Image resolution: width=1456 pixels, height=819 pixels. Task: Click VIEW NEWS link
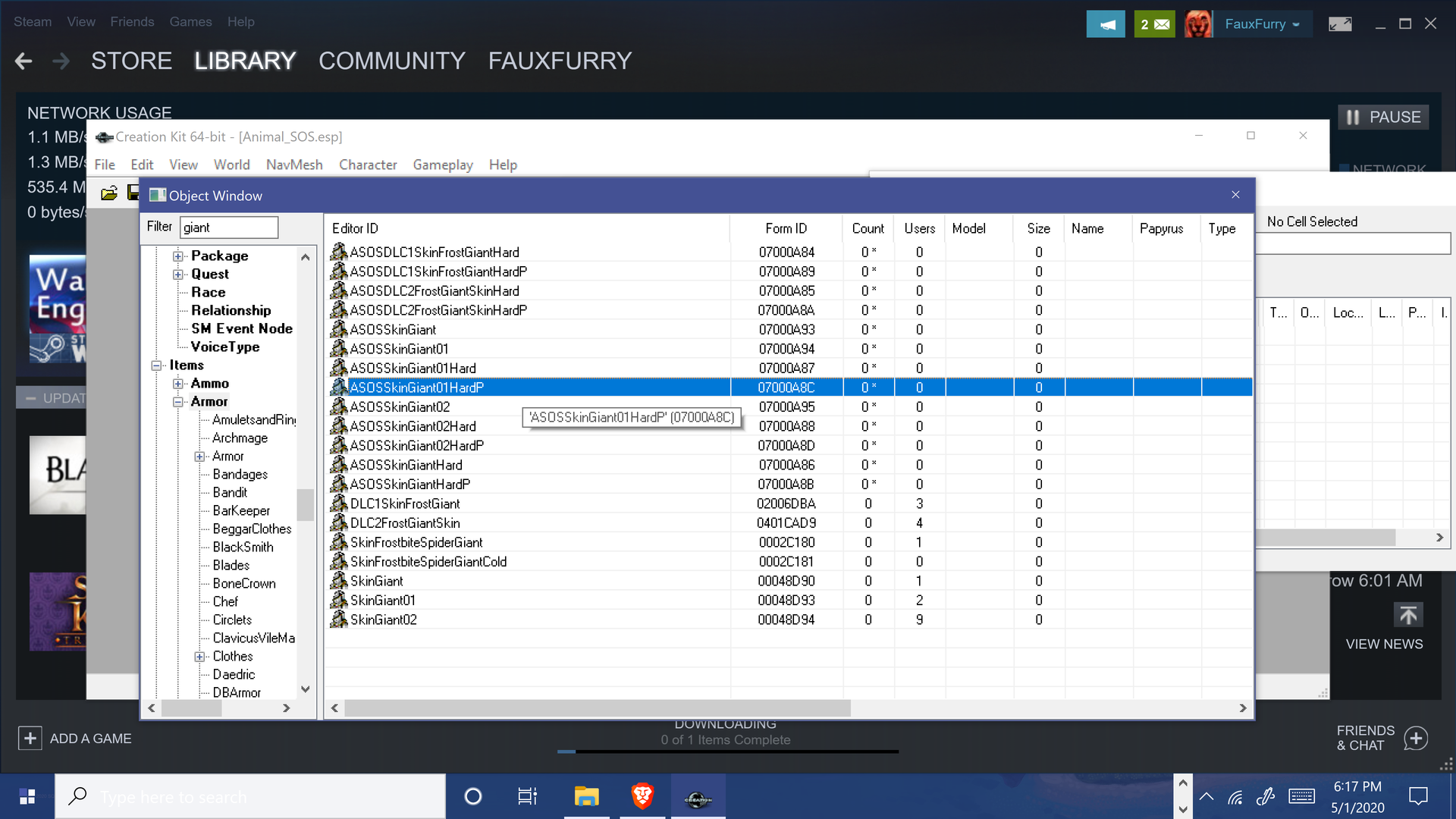coord(1384,644)
